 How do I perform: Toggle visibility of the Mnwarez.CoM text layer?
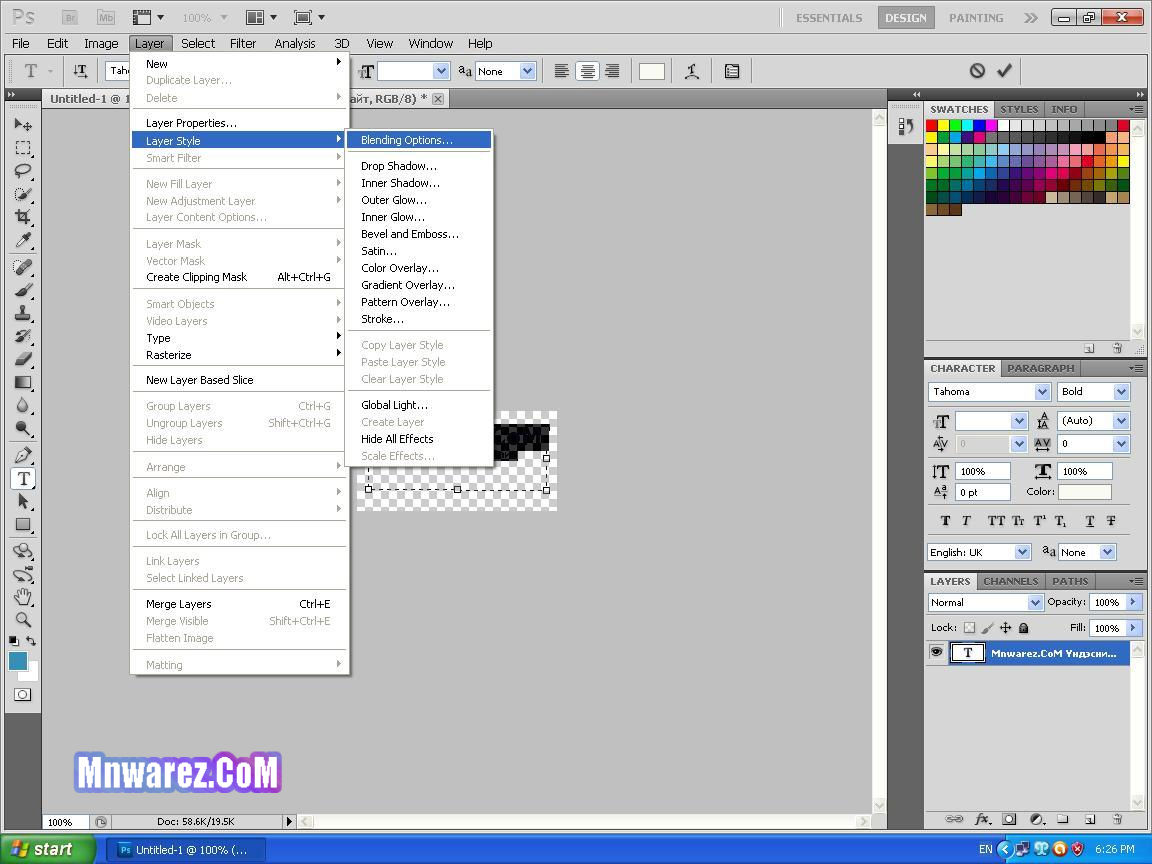(x=937, y=652)
